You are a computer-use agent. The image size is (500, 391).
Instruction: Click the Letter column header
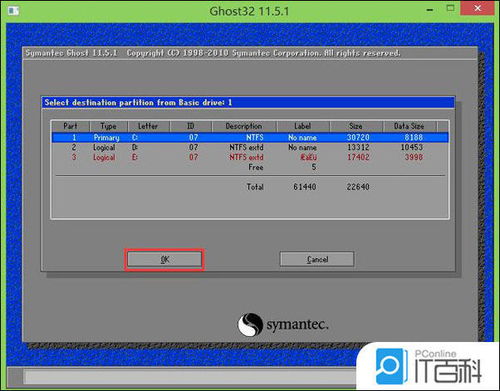pos(148,126)
